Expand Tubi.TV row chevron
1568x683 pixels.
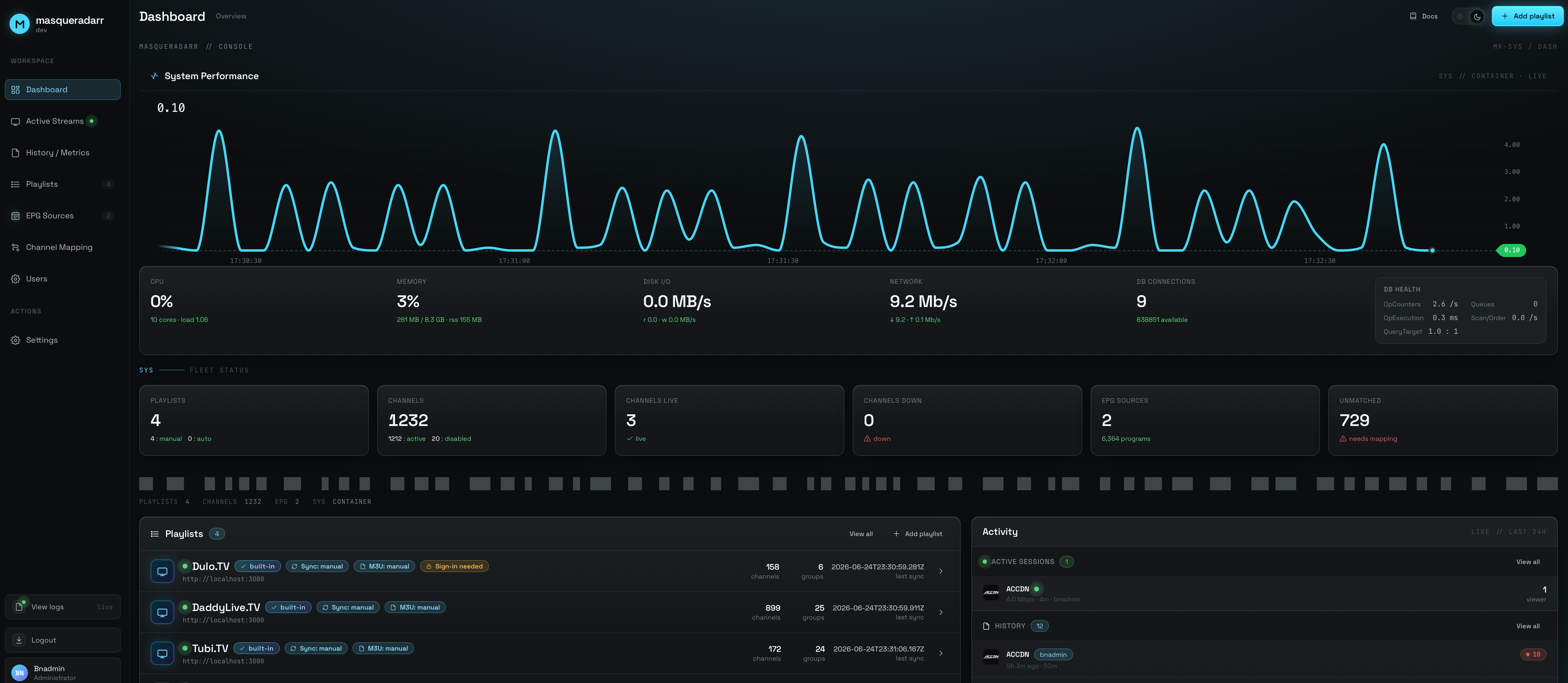tap(940, 653)
